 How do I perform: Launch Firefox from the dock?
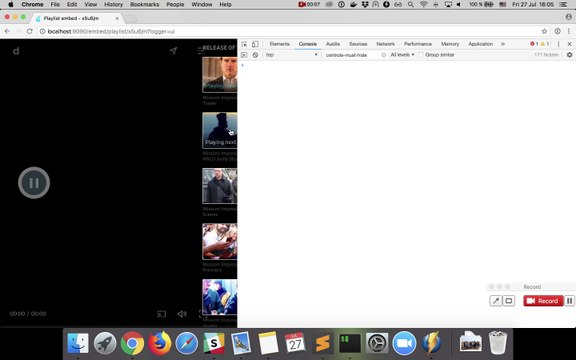pyautogui.click(x=159, y=343)
